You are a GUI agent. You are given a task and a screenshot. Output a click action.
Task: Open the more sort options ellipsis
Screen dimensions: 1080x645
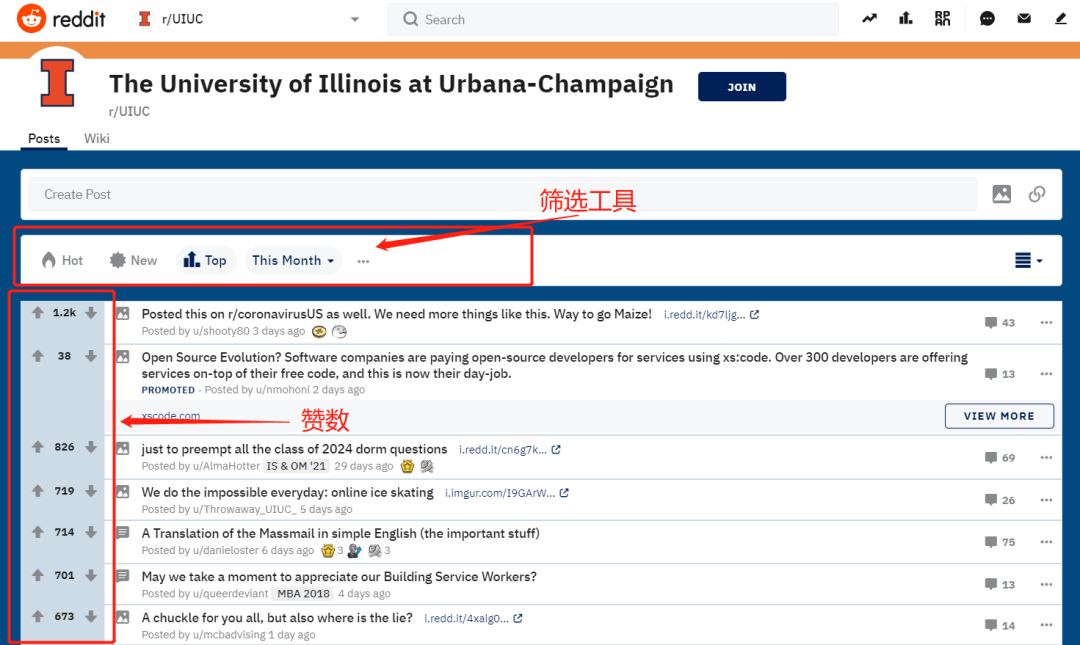[x=363, y=261]
